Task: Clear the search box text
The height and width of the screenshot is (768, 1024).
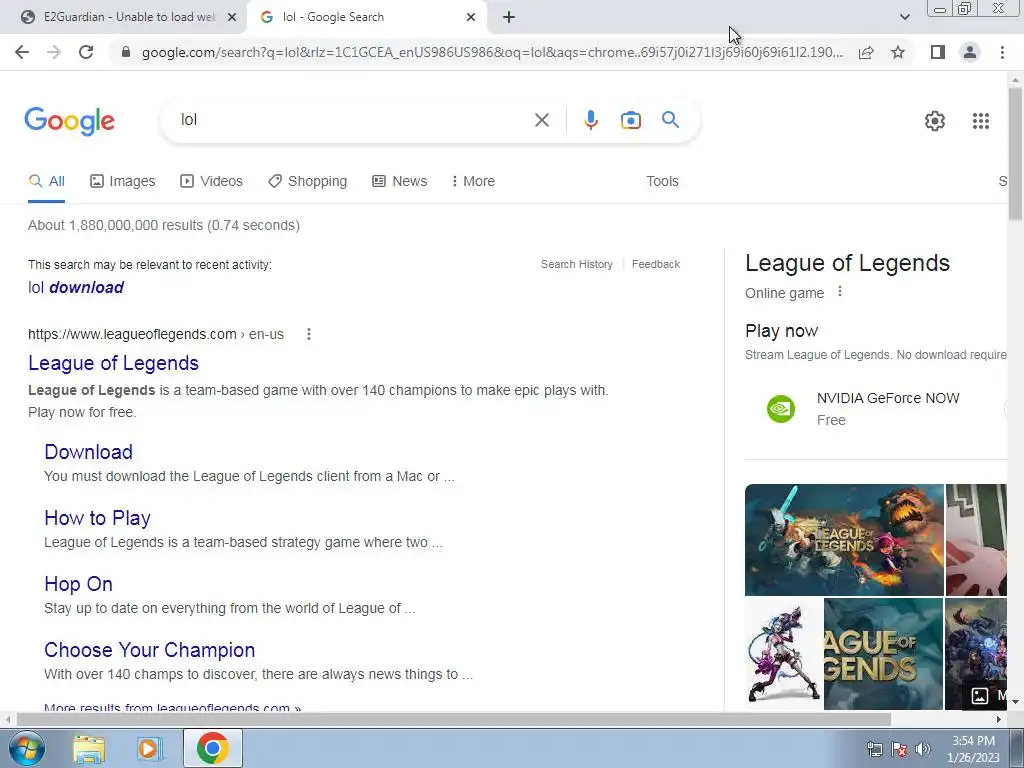Action: coord(541,120)
